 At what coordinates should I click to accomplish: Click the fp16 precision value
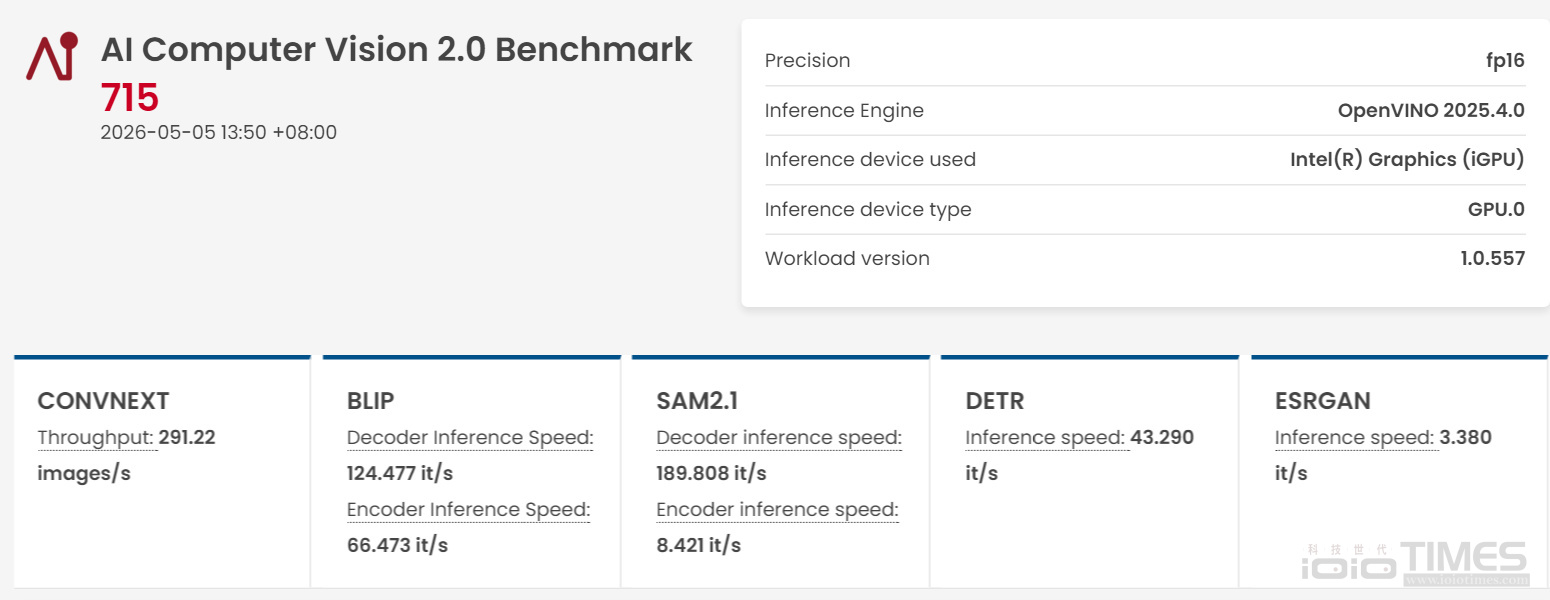click(x=1505, y=61)
